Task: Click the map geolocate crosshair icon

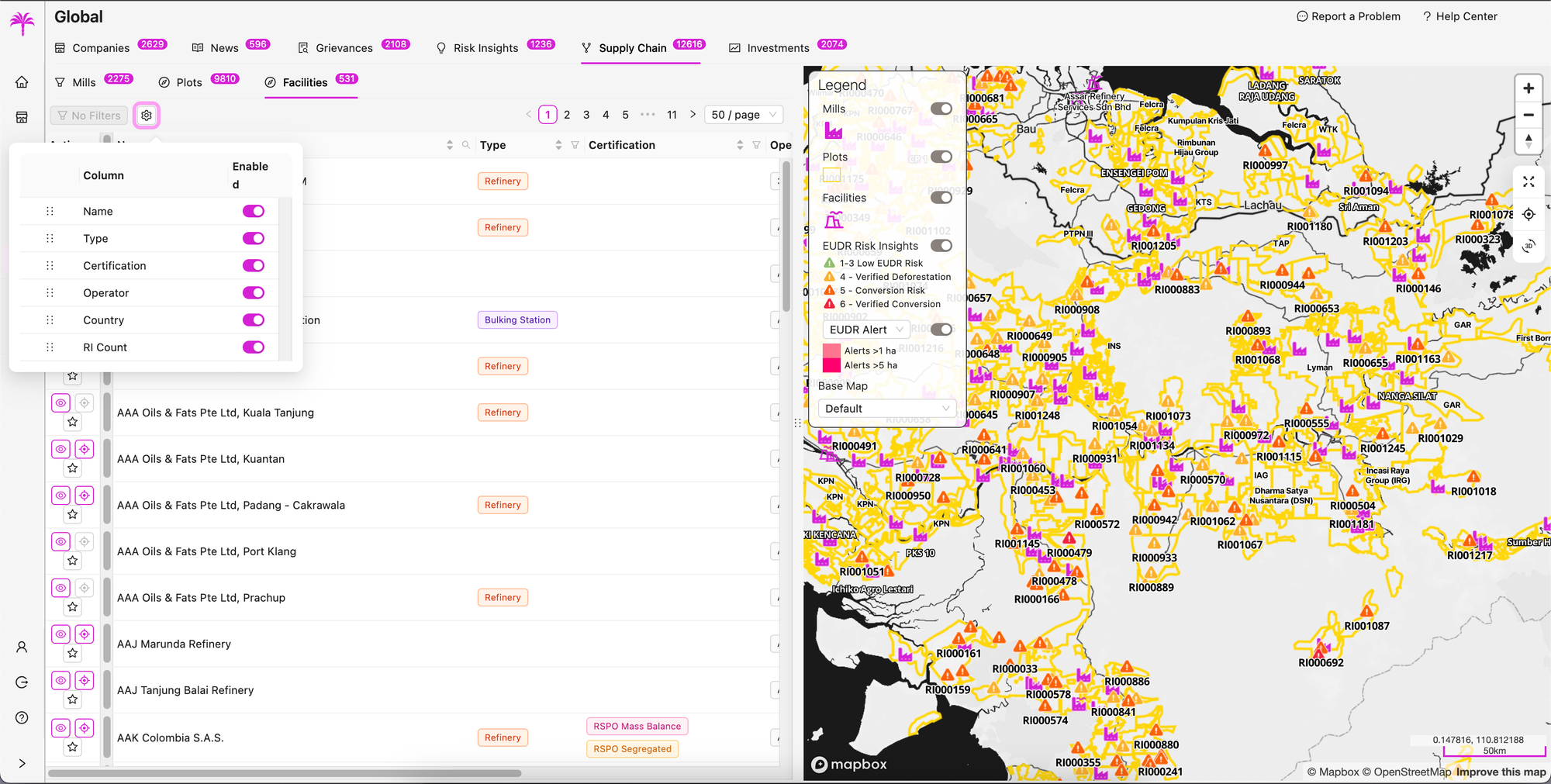Action: 1529,214
